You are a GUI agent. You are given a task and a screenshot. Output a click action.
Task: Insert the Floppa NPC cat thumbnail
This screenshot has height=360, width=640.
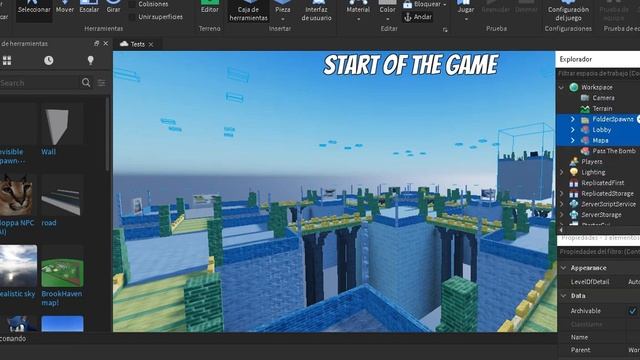click(x=16, y=195)
